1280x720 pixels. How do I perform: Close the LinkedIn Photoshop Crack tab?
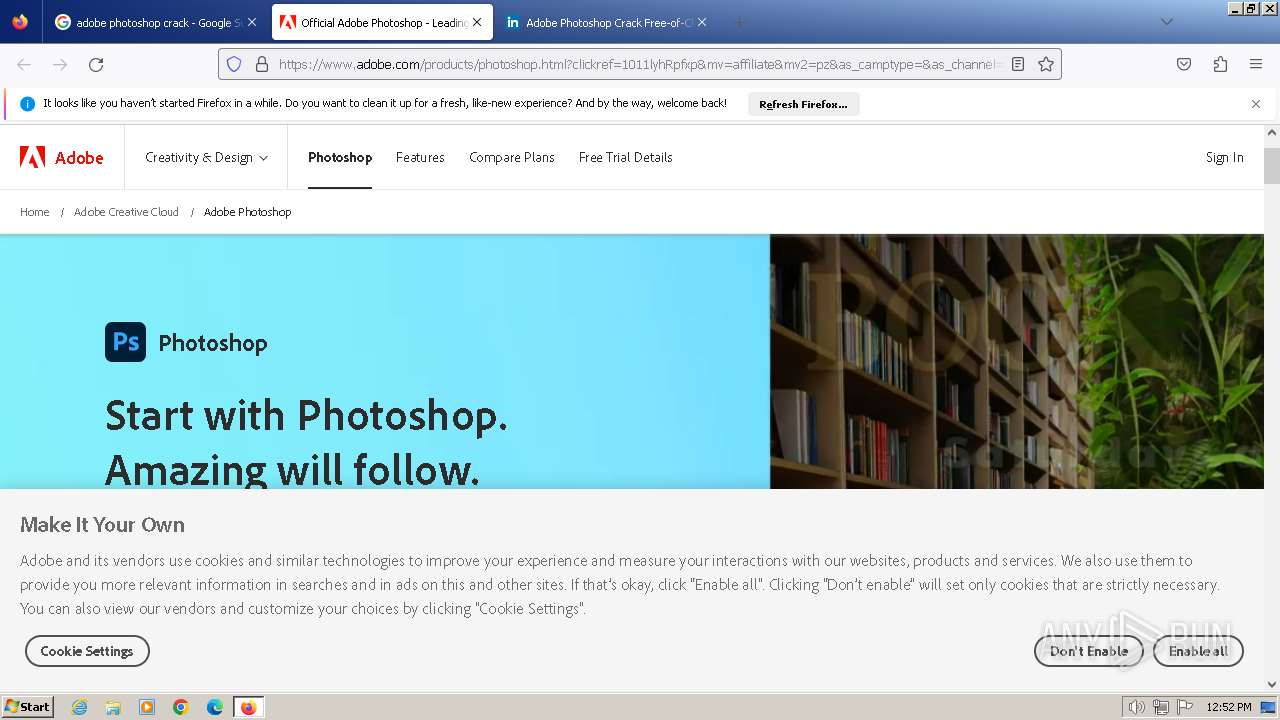tap(702, 22)
